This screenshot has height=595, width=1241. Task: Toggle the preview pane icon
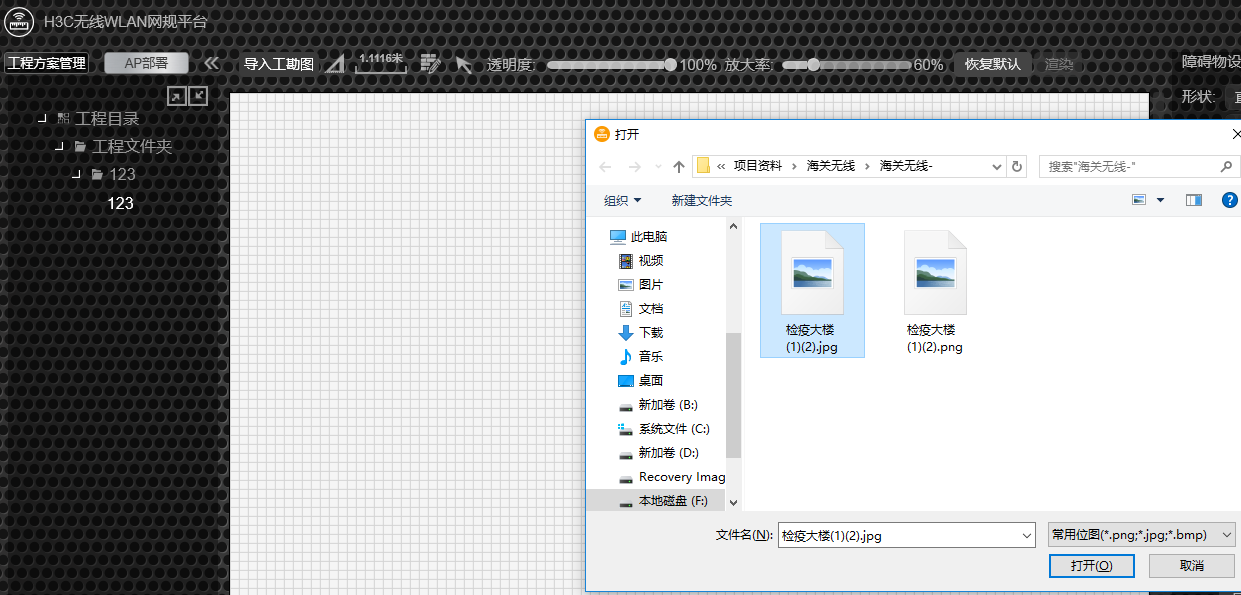tap(1194, 200)
